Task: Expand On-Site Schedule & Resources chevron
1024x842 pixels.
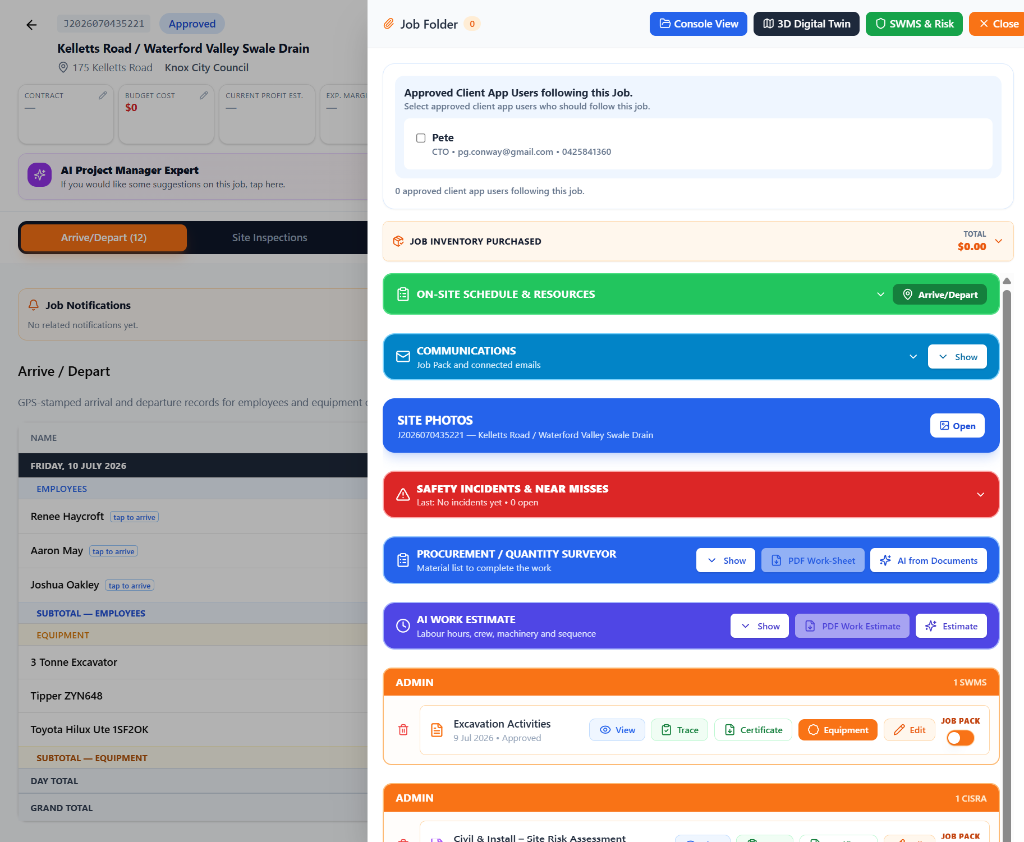Action: [x=880, y=295]
